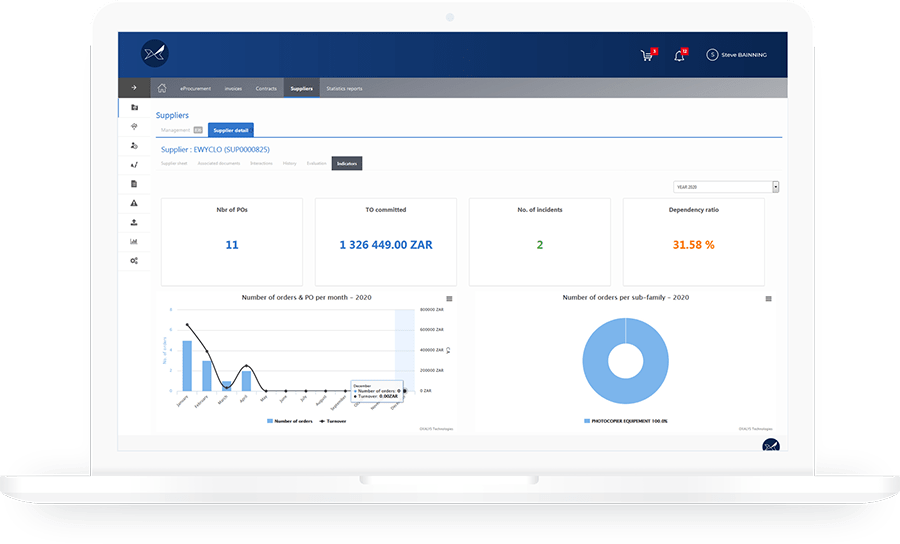Open the building icon in sidebar
Viewport: 900px width, 544px height.
click(134, 107)
